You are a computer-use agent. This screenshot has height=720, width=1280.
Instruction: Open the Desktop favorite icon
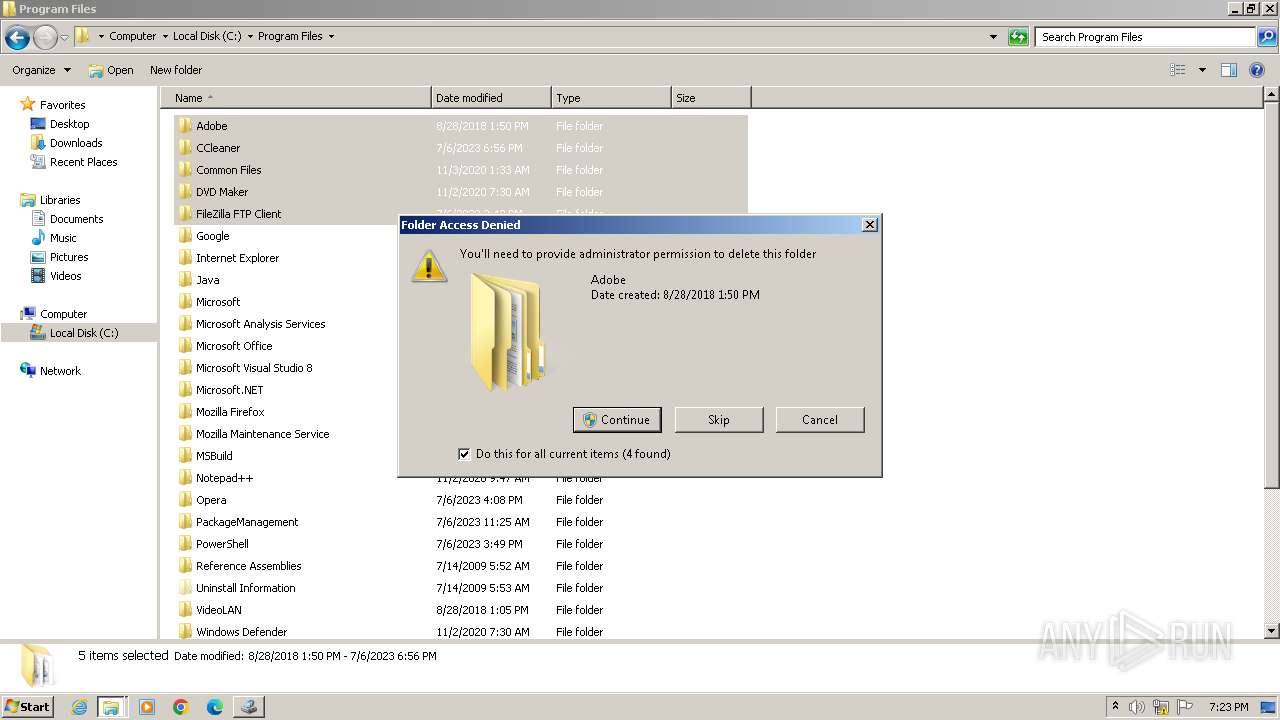tap(38, 124)
